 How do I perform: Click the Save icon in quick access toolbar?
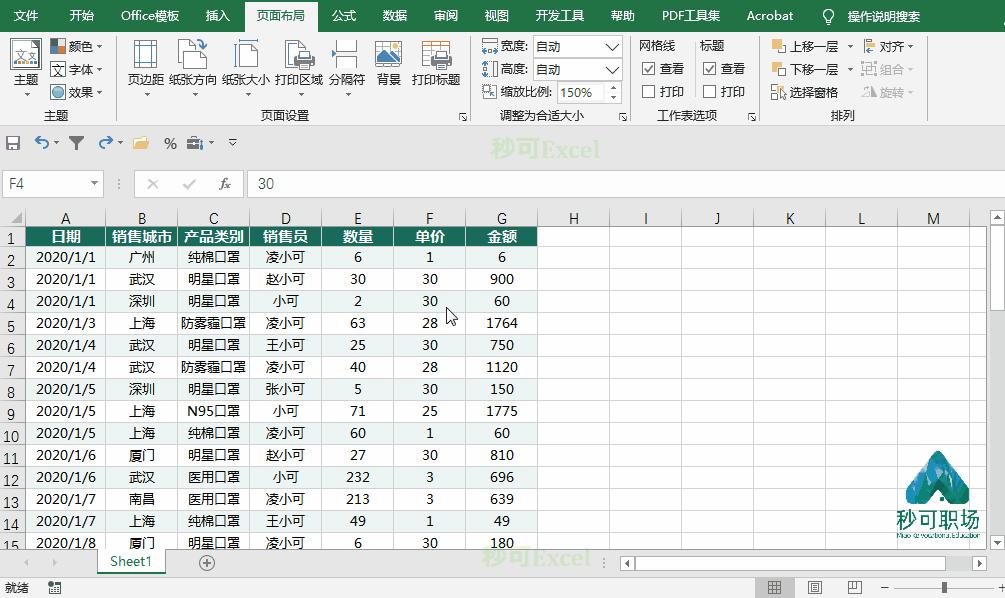(14, 143)
